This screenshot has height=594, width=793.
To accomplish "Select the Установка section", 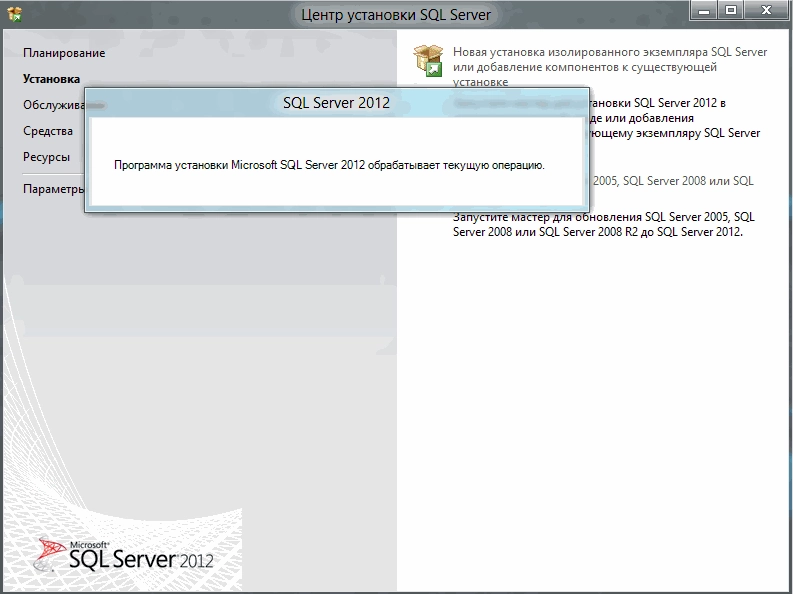I will pos(51,79).
